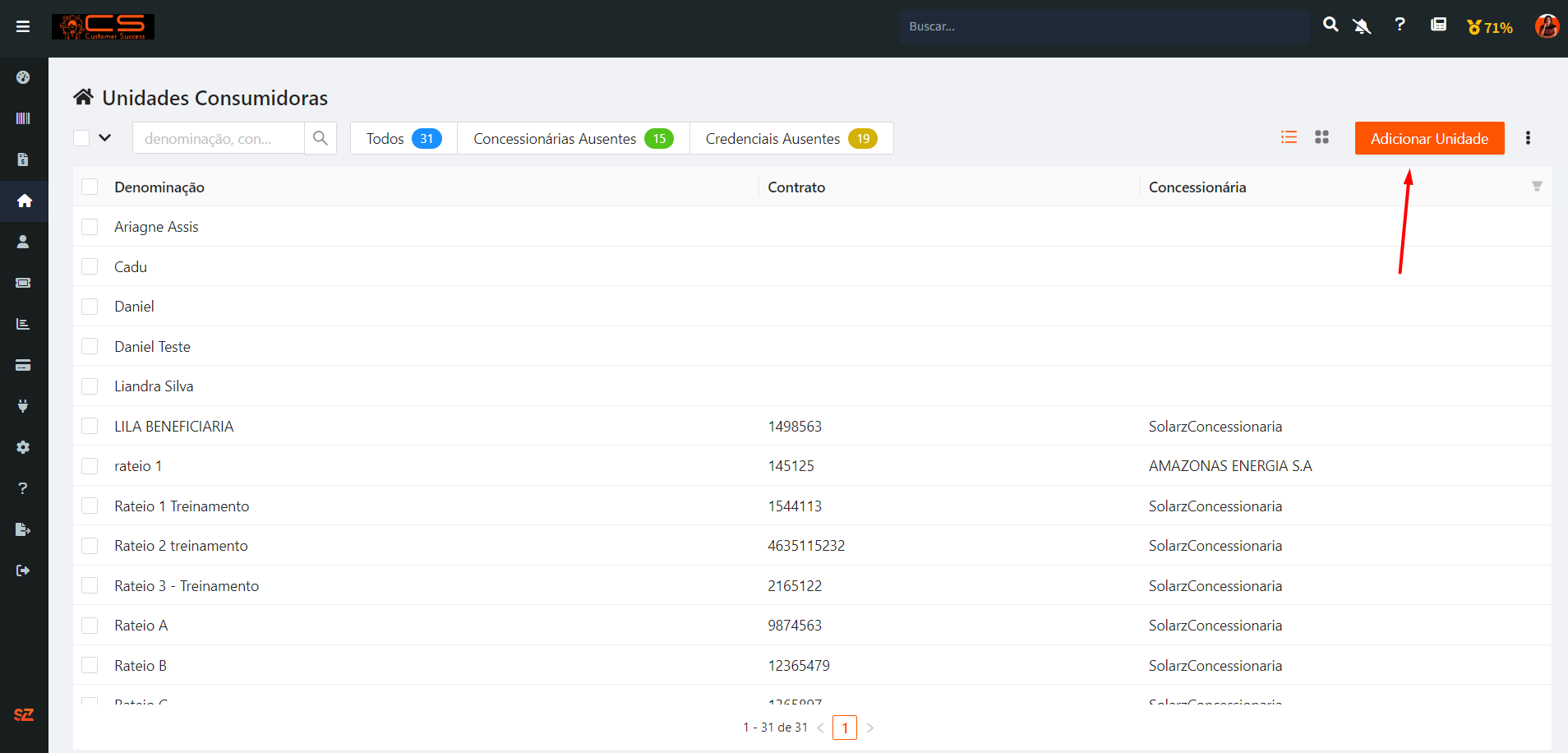Open the three-dot more options menu
Screen dimensions: 1568x753
pyautogui.click(x=1528, y=138)
